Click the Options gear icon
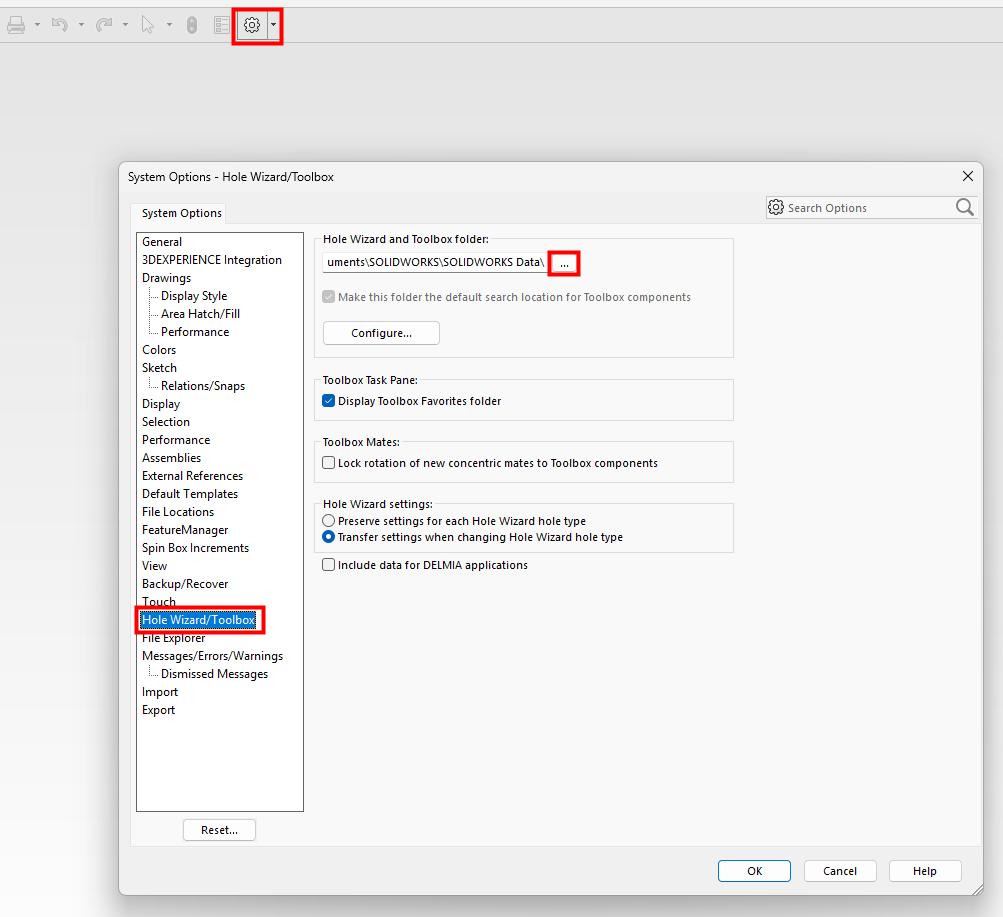This screenshot has height=917, width=1003. click(x=251, y=25)
